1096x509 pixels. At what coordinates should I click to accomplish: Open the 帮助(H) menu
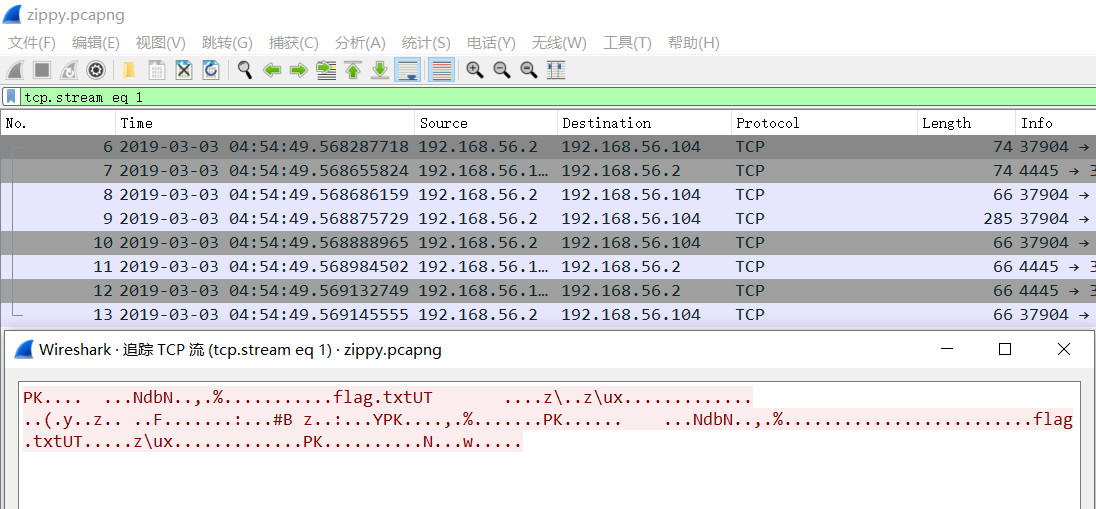(x=693, y=43)
